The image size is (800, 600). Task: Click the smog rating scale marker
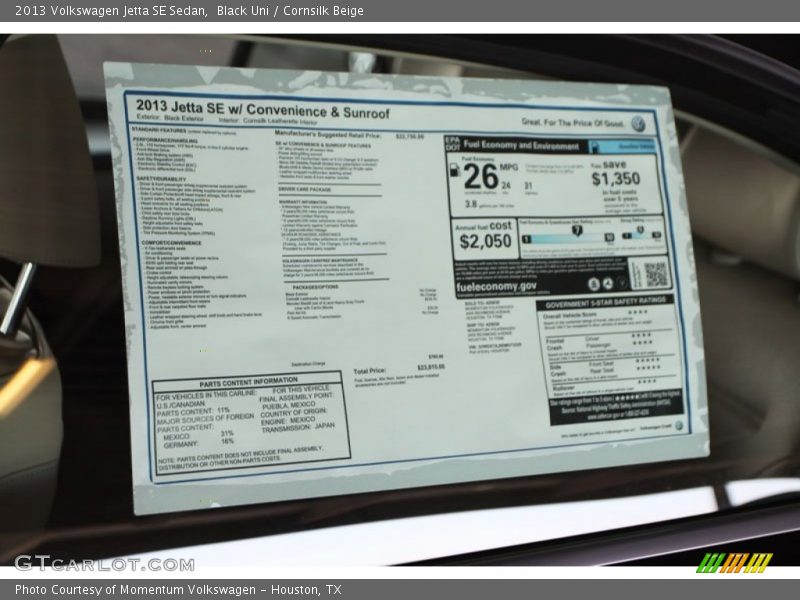640,230
